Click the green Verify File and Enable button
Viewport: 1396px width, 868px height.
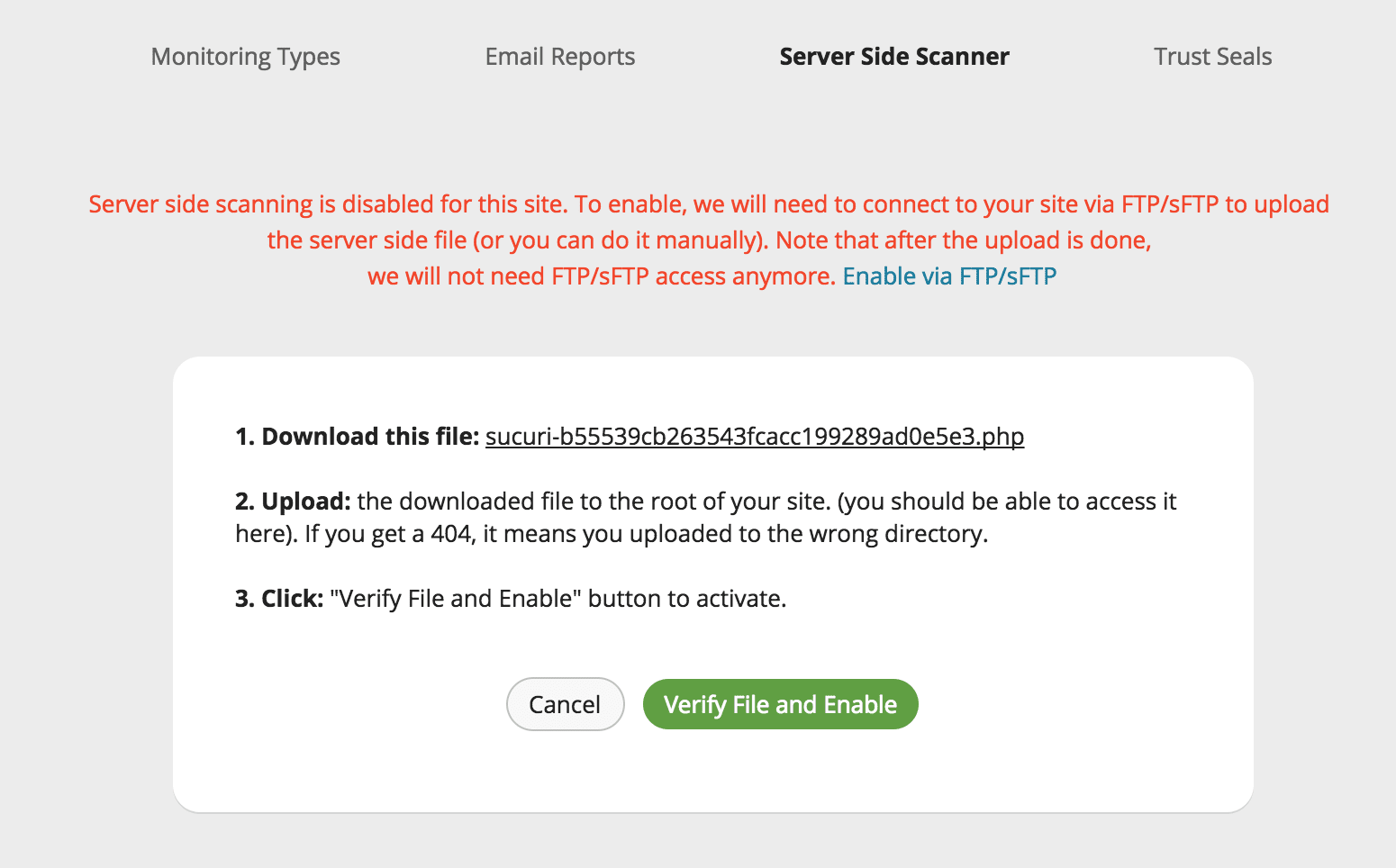click(x=780, y=704)
